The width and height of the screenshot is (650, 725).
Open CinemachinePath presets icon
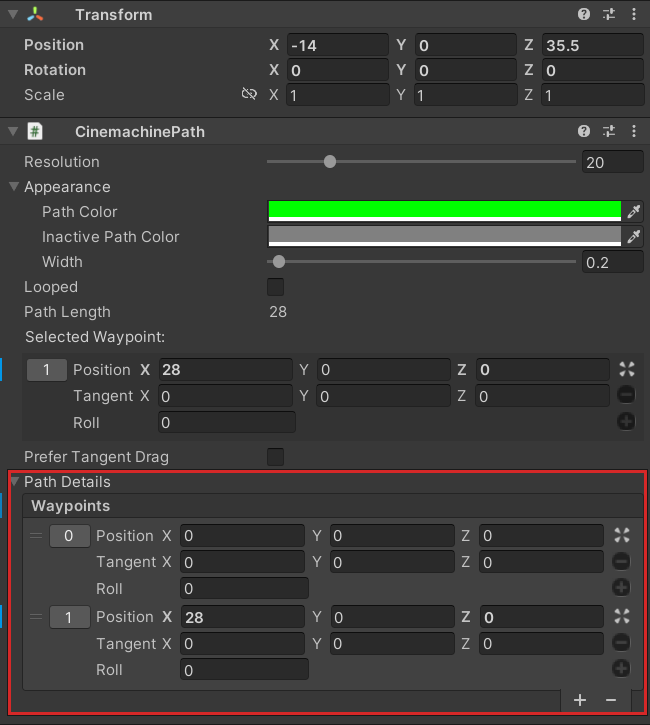pyautogui.click(x=609, y=131)
